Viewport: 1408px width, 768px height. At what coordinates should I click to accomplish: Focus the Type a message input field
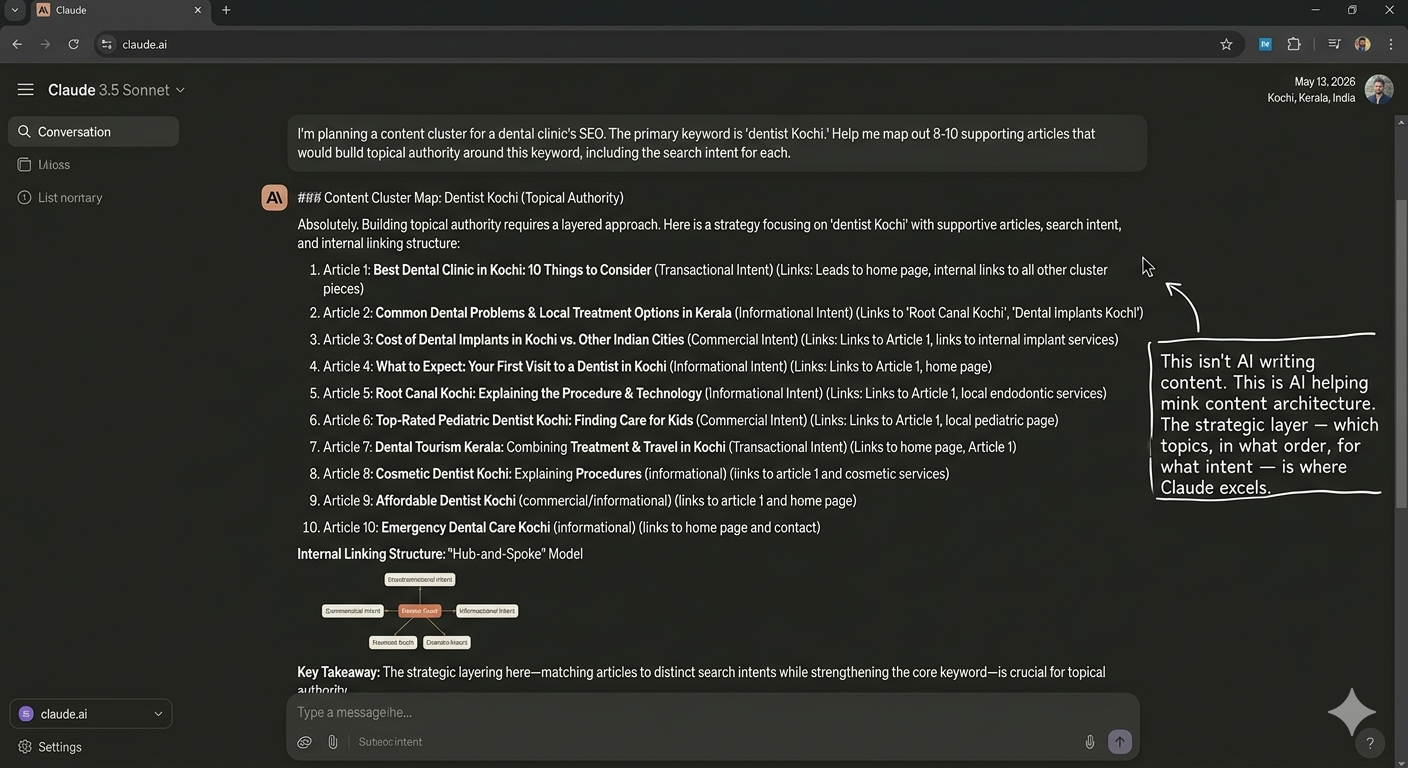point(712,713)
